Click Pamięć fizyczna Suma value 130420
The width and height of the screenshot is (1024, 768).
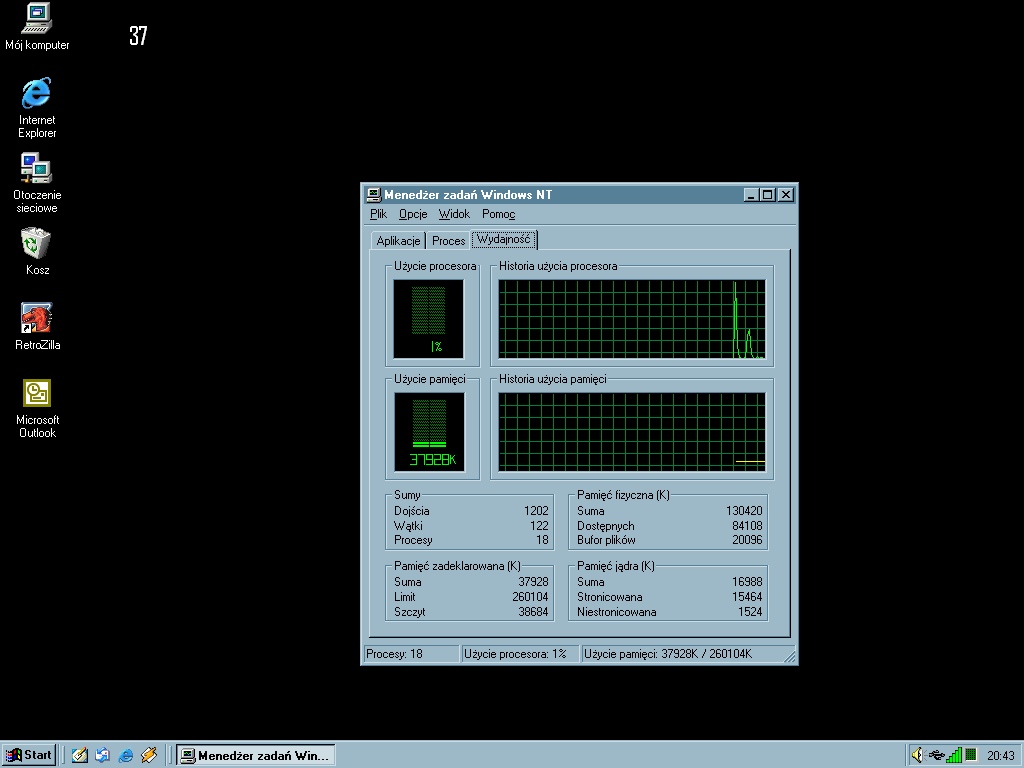pos(744,511)
